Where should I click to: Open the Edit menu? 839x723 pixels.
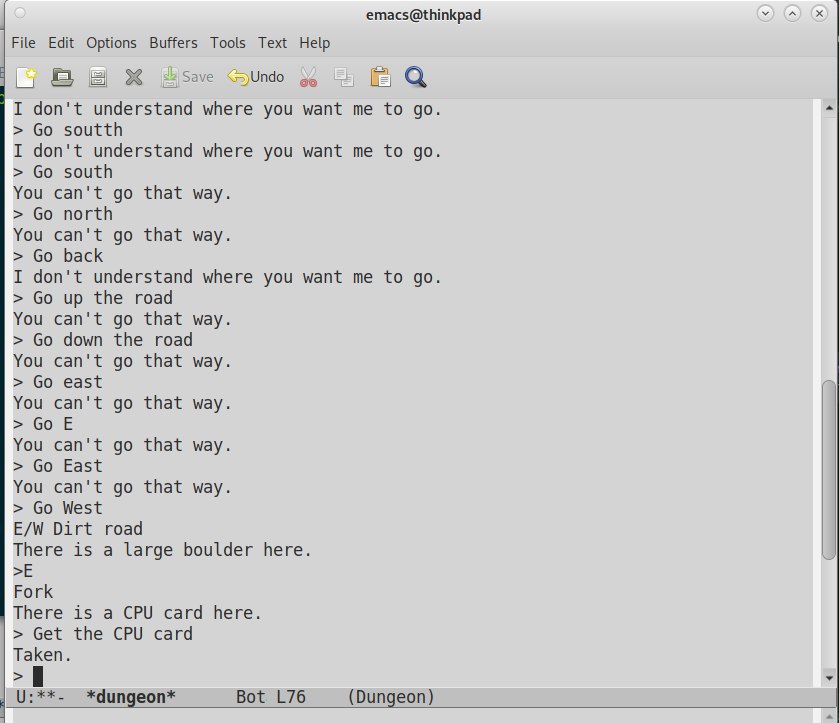[x=61, y=43]
